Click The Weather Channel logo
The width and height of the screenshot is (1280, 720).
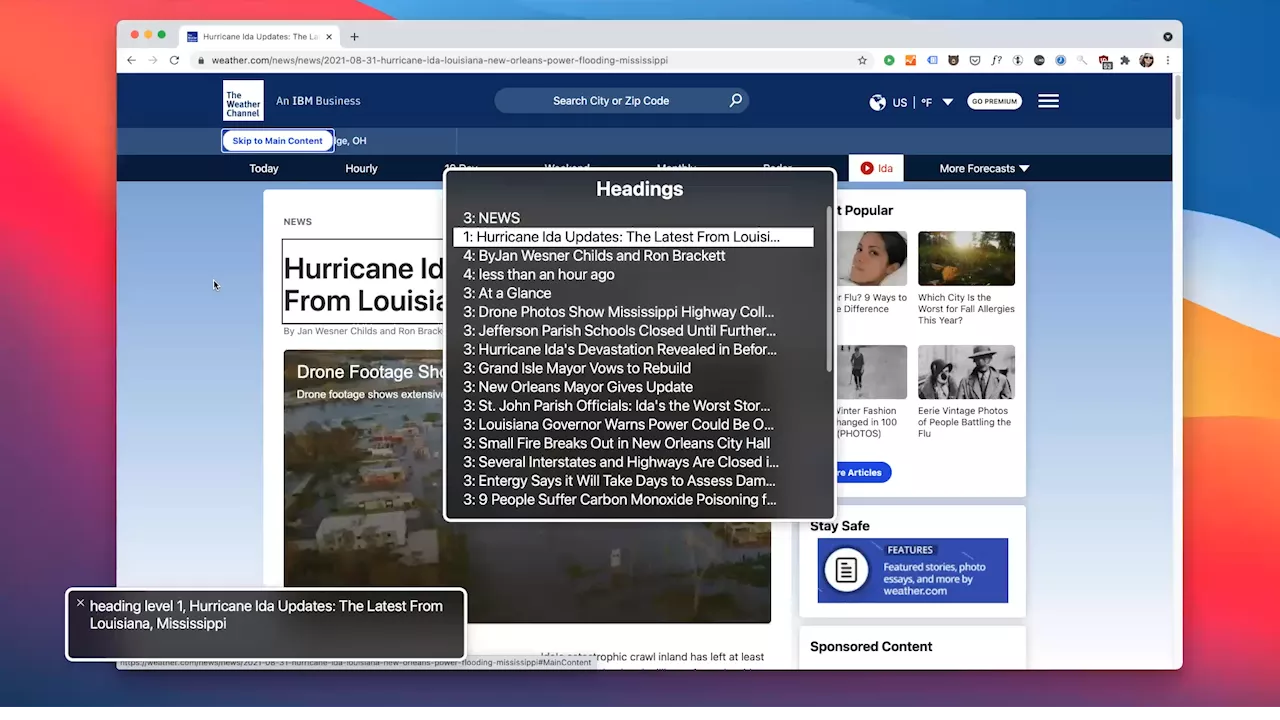click(x=243, y=100)
